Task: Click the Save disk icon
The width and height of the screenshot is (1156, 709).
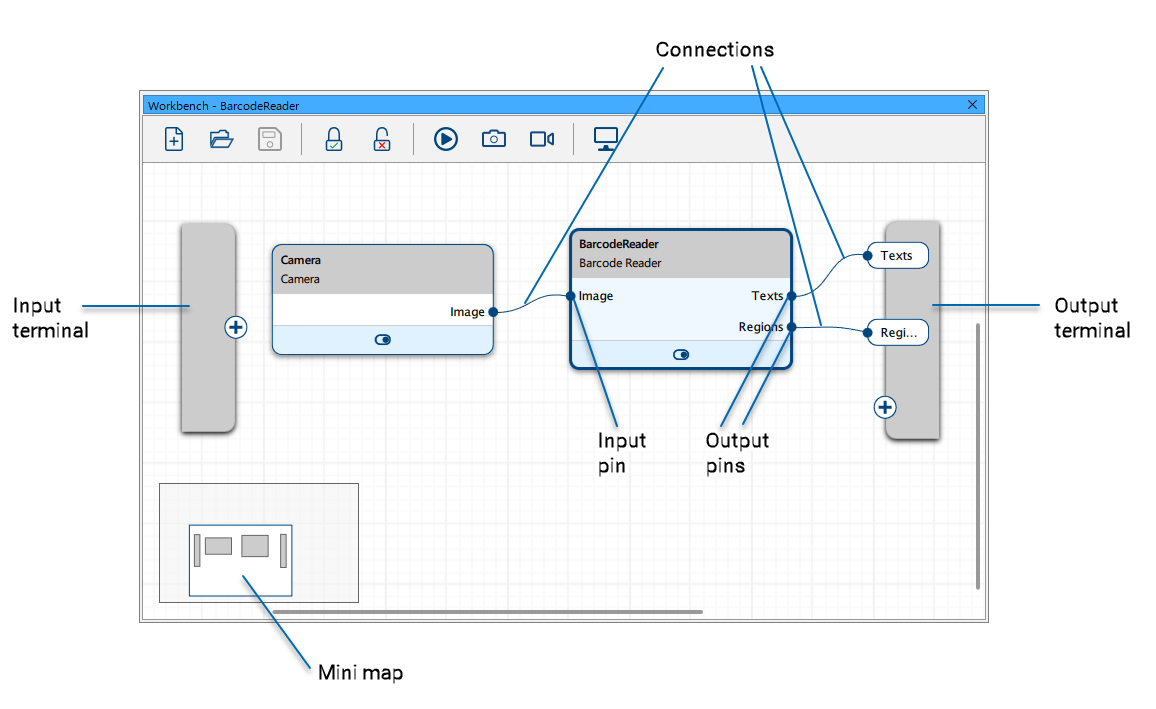Action: pyautogui.click(x=270, y=139)
